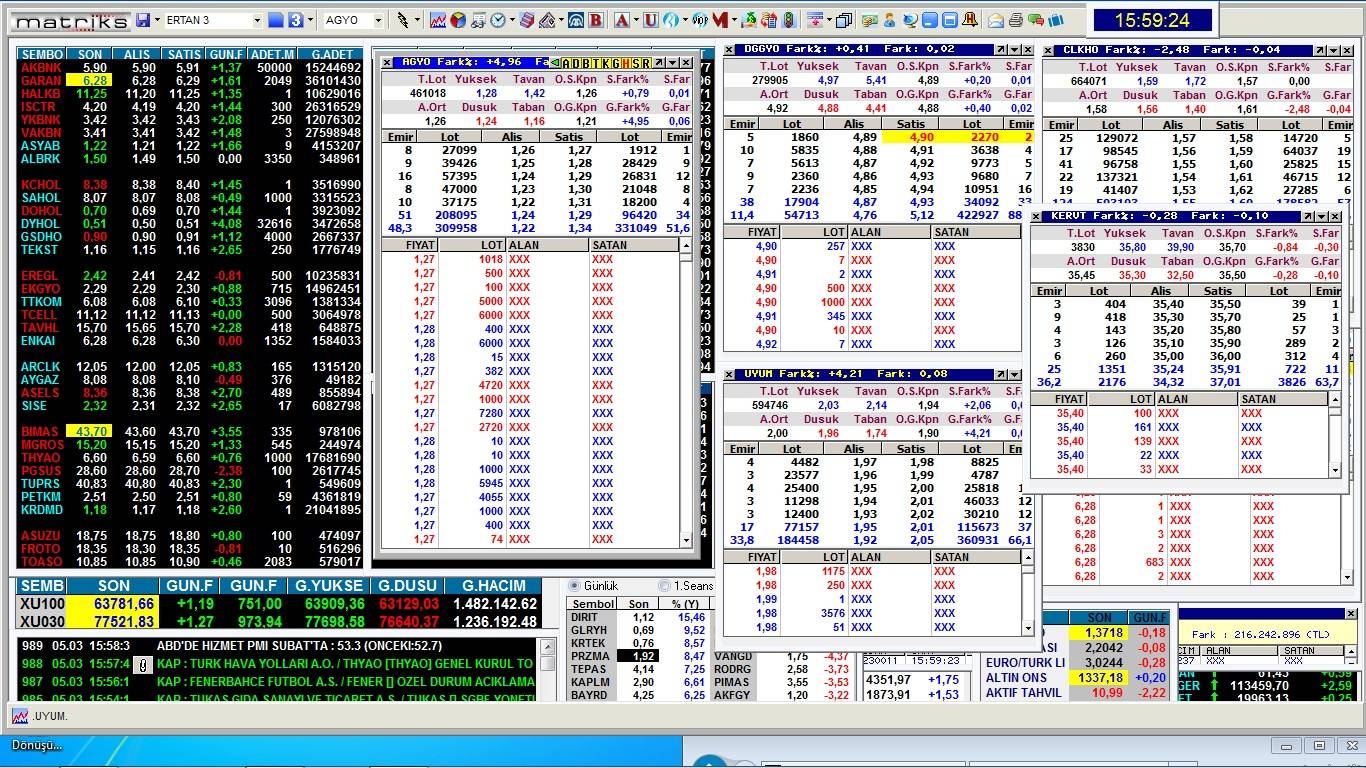Open the ERTAN 3 page dropdown
The width and height of the screenshot is (1366, 768).
(257, 20)
